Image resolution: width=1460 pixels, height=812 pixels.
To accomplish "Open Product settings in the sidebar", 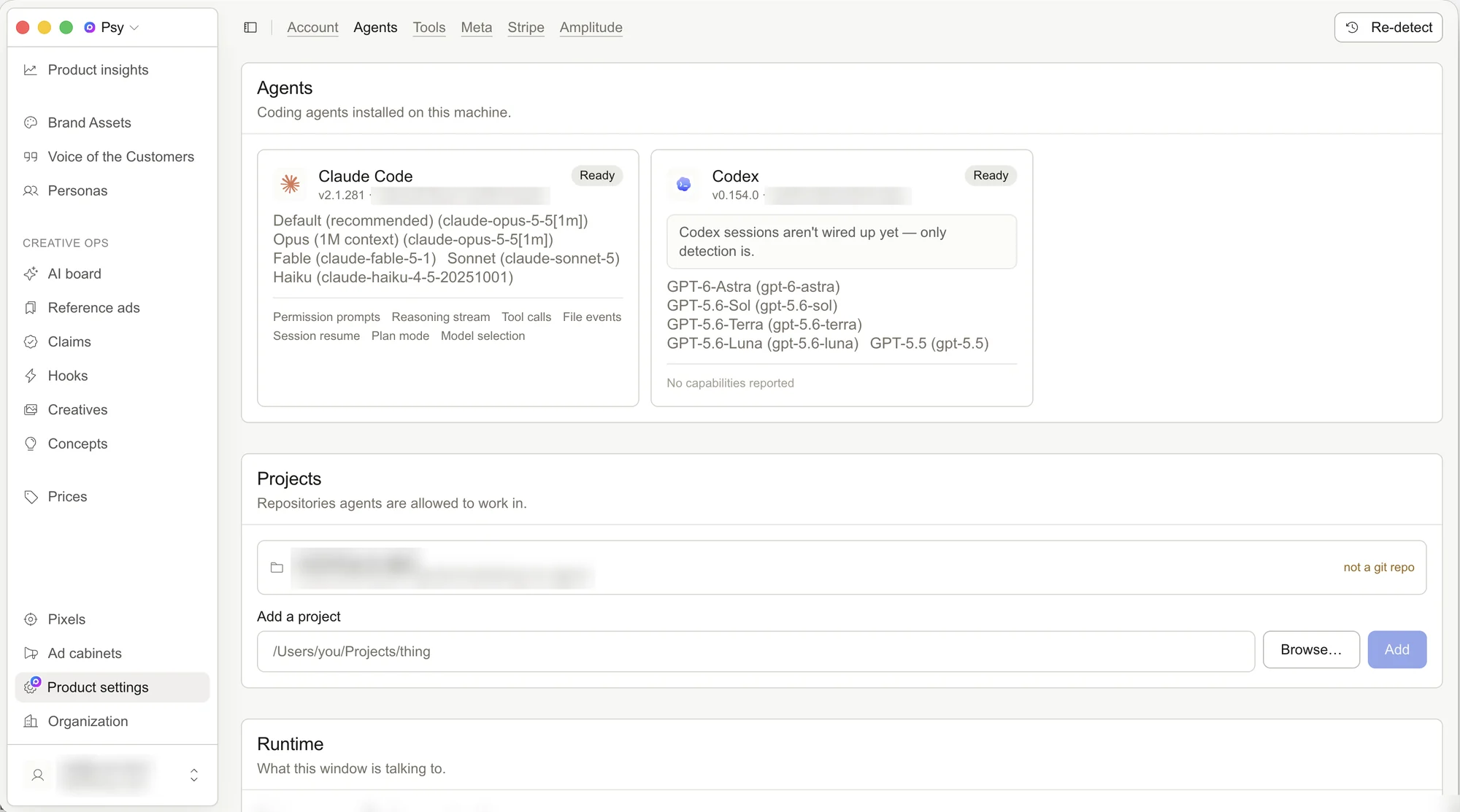I will pyautogui.click(x=112, y=687).
